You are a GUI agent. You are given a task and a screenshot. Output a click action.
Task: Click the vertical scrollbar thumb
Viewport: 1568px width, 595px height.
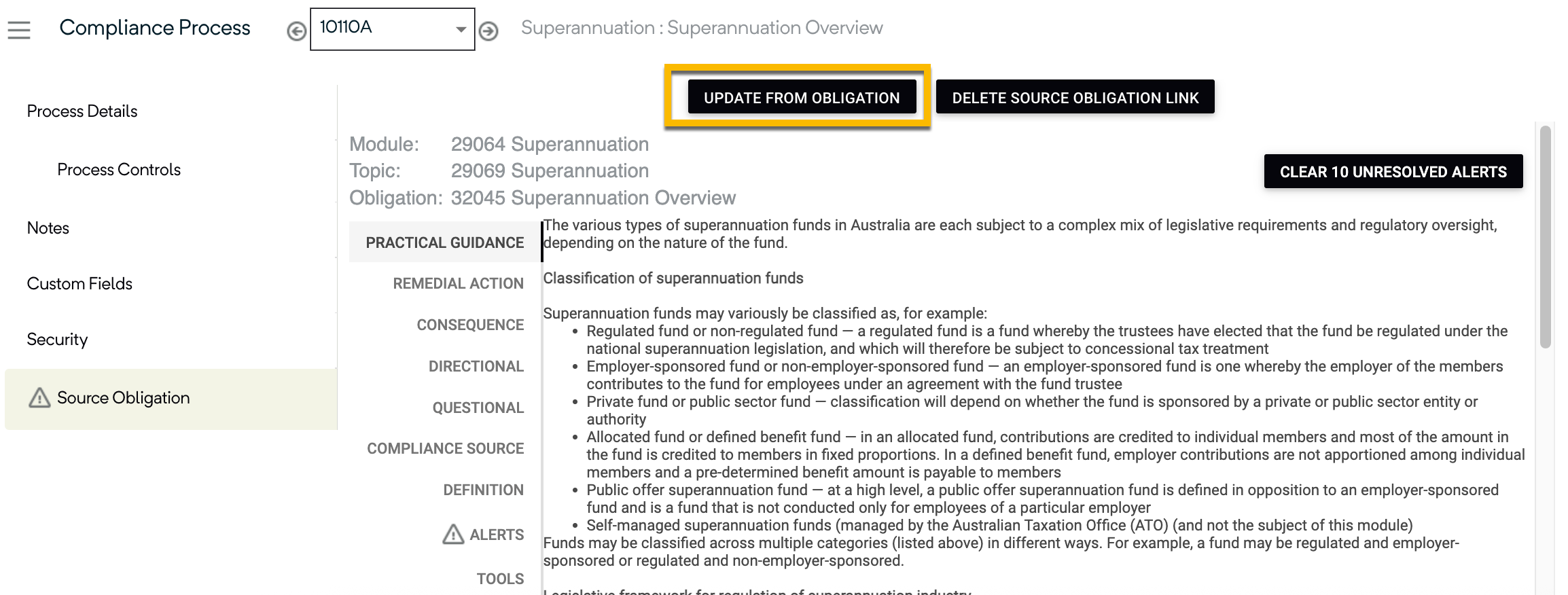point(1546,236)
